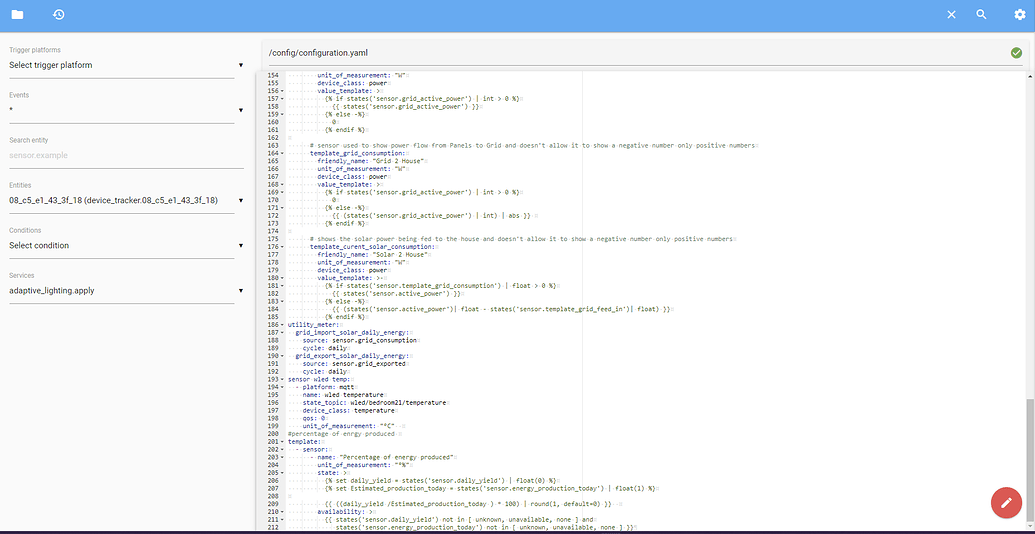This screenshot has width=1035, height=534.
Task: Open the file browser folder icon
Action: click(x=17, y=15)
